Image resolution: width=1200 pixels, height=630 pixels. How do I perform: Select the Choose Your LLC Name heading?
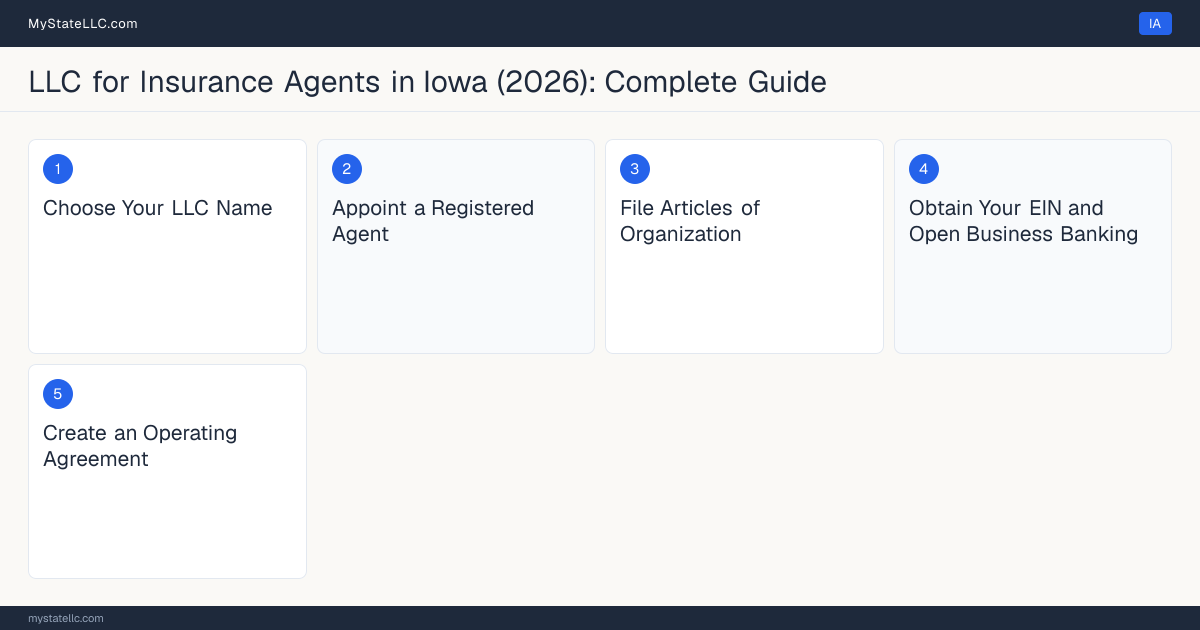coord(158,208)
